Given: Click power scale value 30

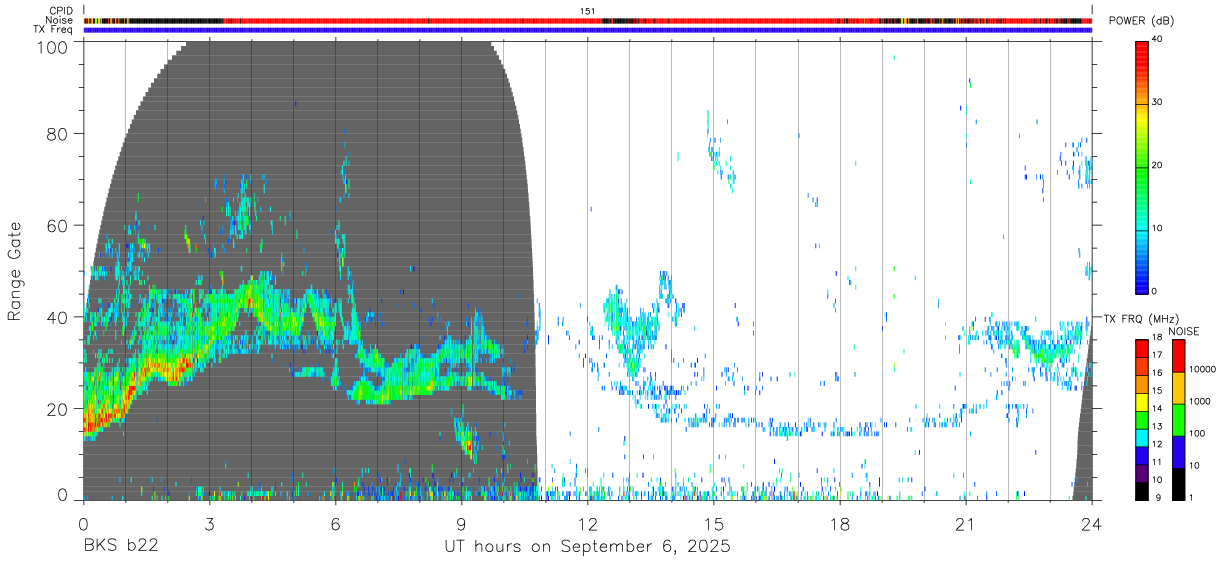Looking at the screenshot, I should click(1157, 102).
